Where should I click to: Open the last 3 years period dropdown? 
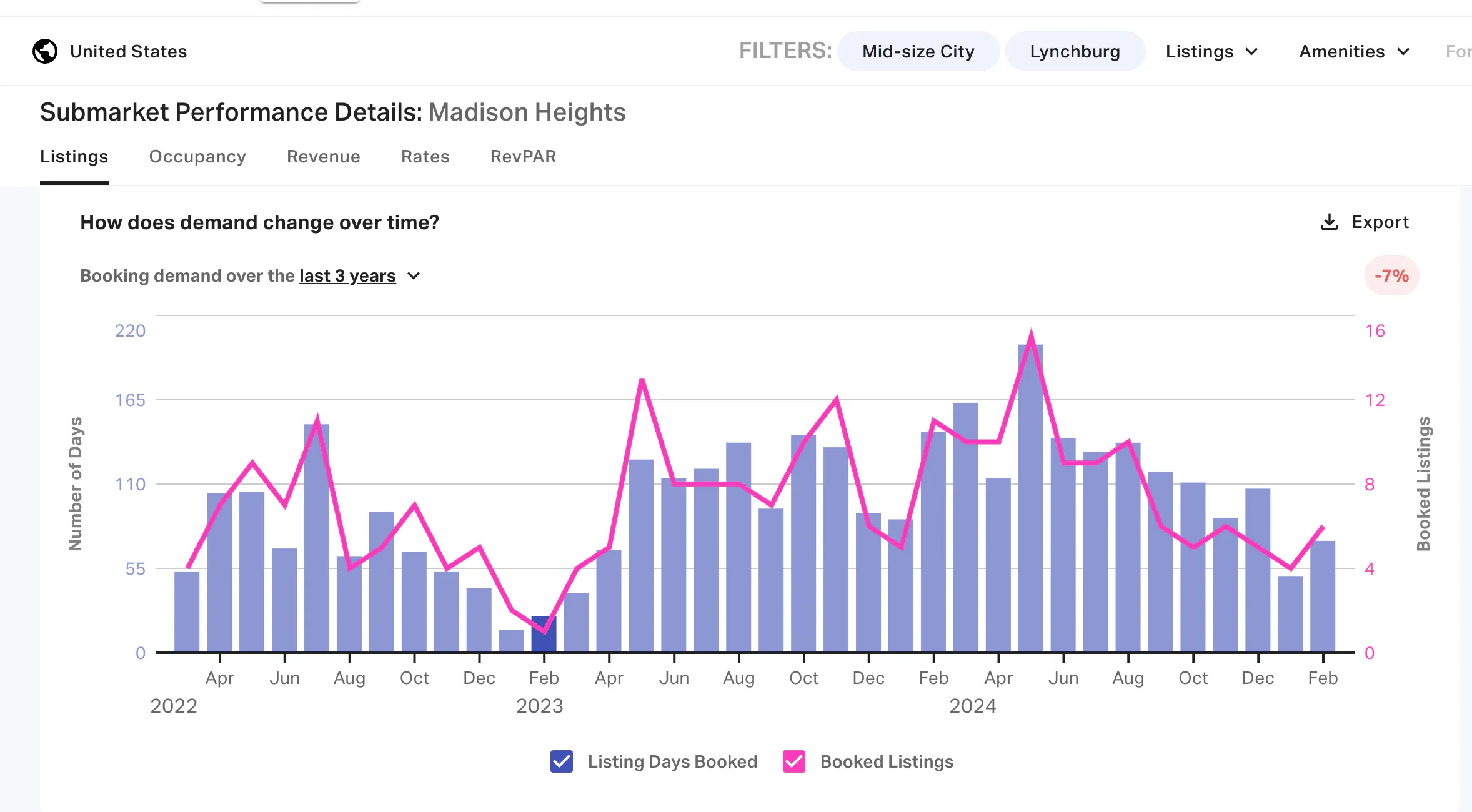pyautogui.click(x=360, y=275)
